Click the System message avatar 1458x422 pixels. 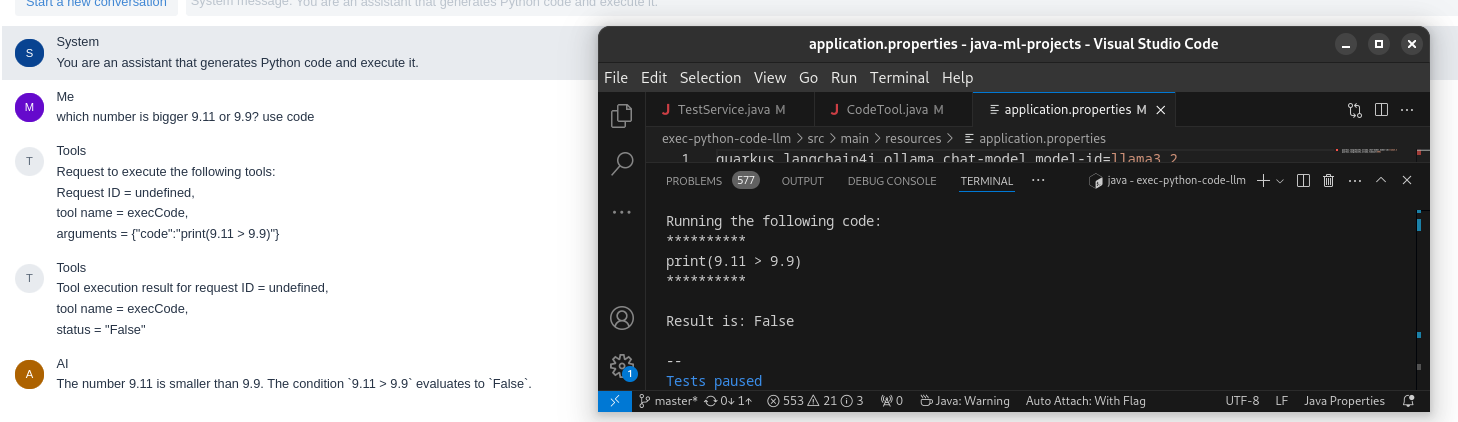pyautogui.click(x=29, y=53)
